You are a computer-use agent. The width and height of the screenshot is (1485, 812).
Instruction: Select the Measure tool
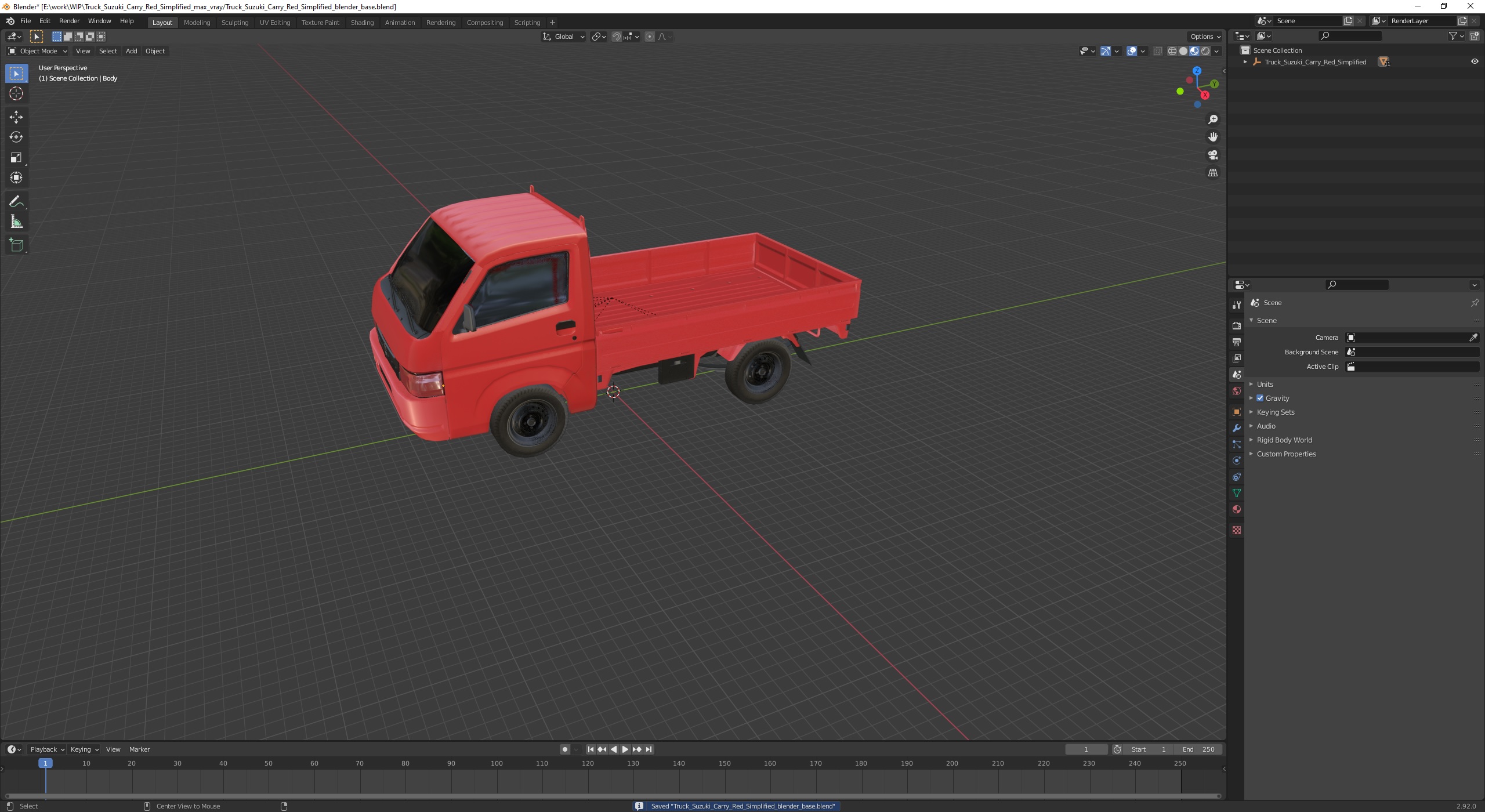16,222
